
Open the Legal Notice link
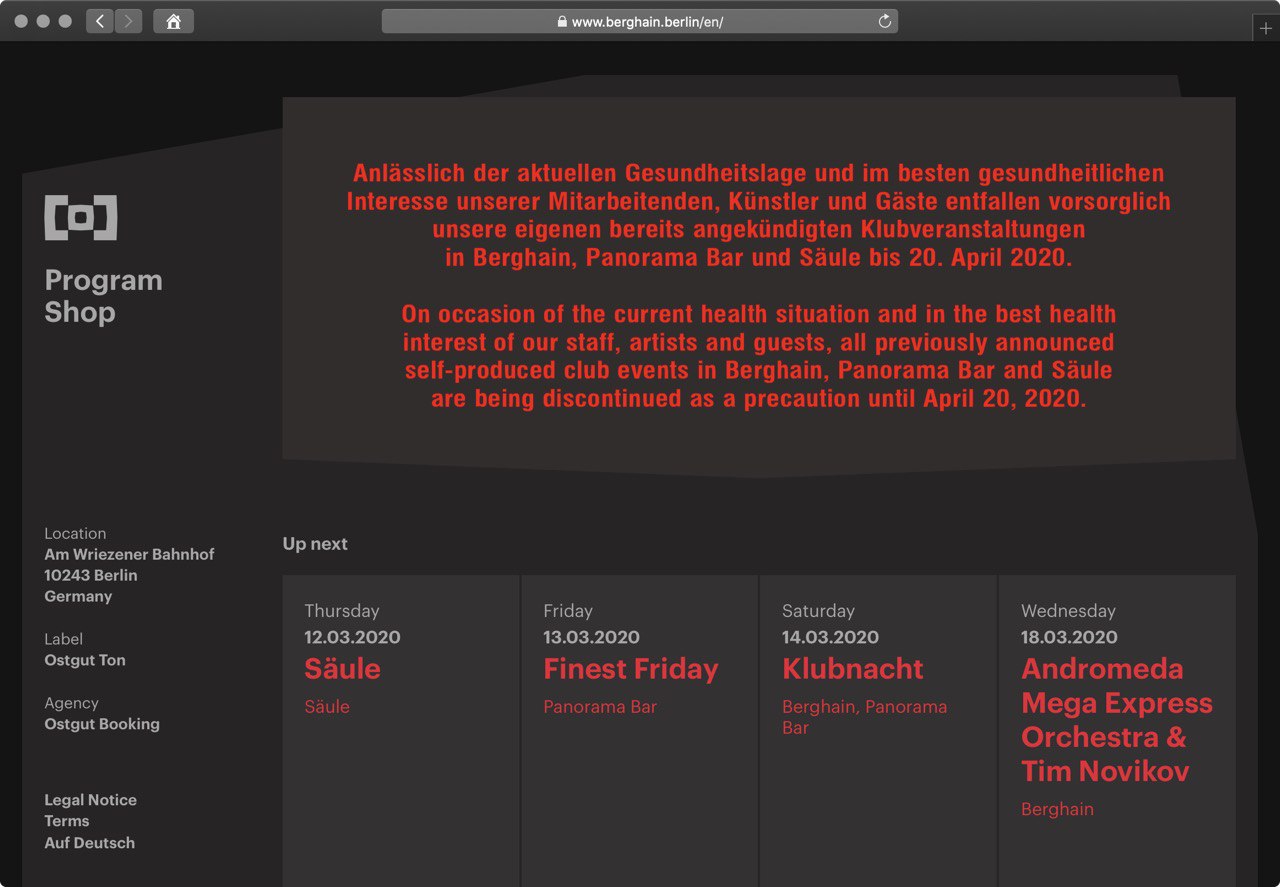(x=91, y=800)
